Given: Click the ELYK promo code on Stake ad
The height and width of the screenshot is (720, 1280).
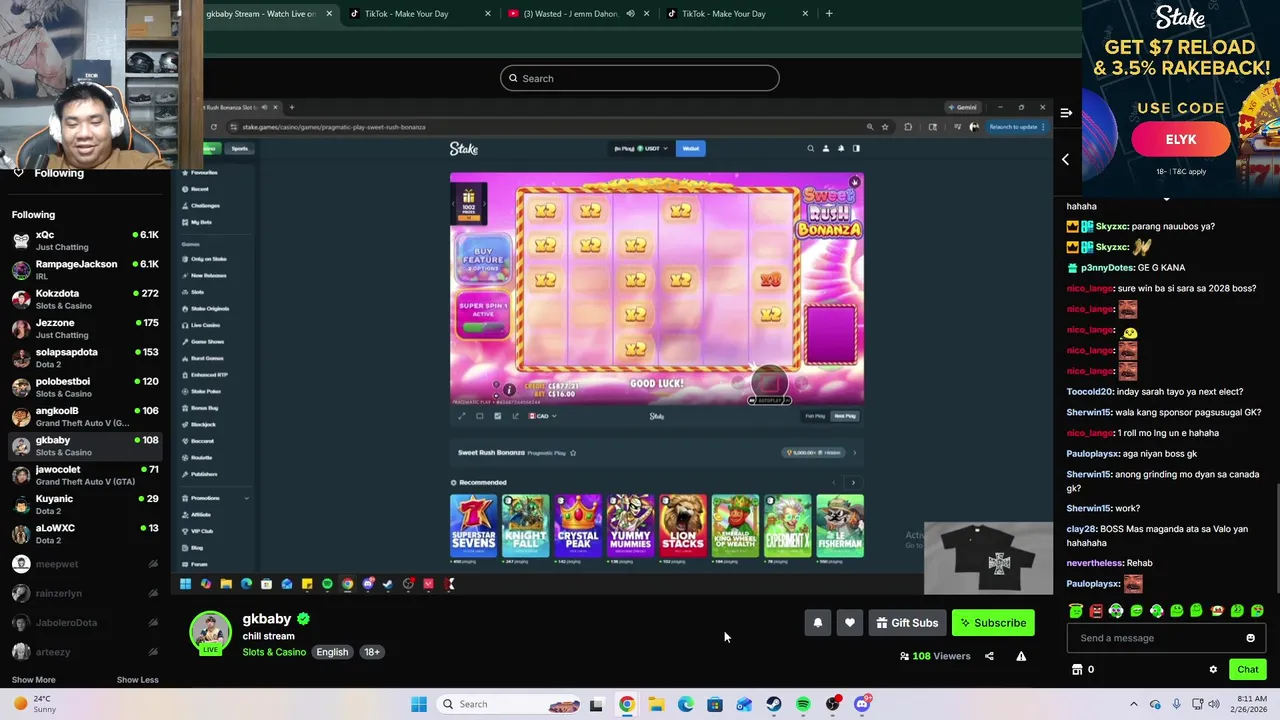Looking at the screenshot, I should [1180, 140].
